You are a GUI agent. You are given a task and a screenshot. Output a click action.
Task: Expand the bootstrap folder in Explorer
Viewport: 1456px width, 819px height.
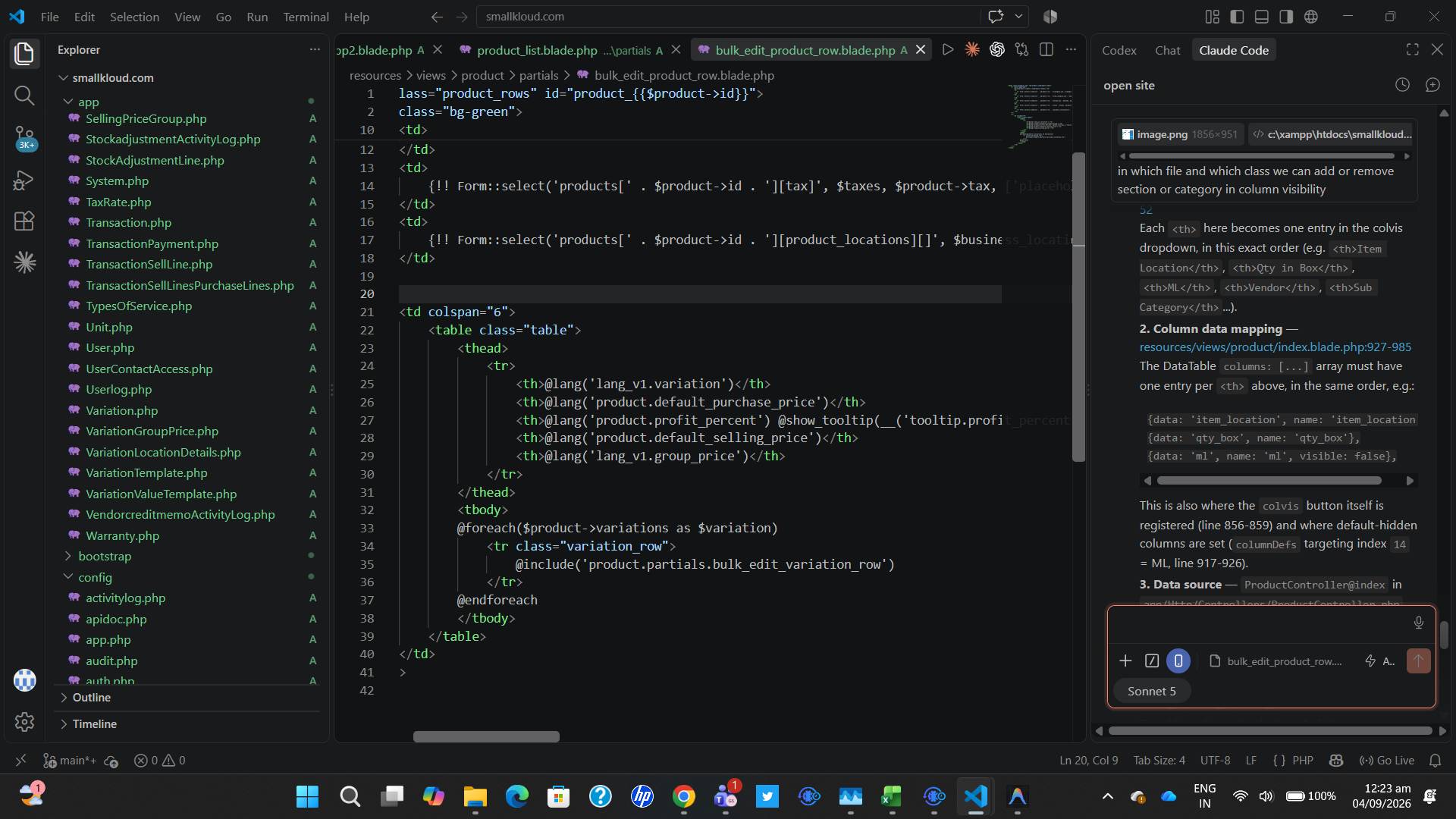105,557
